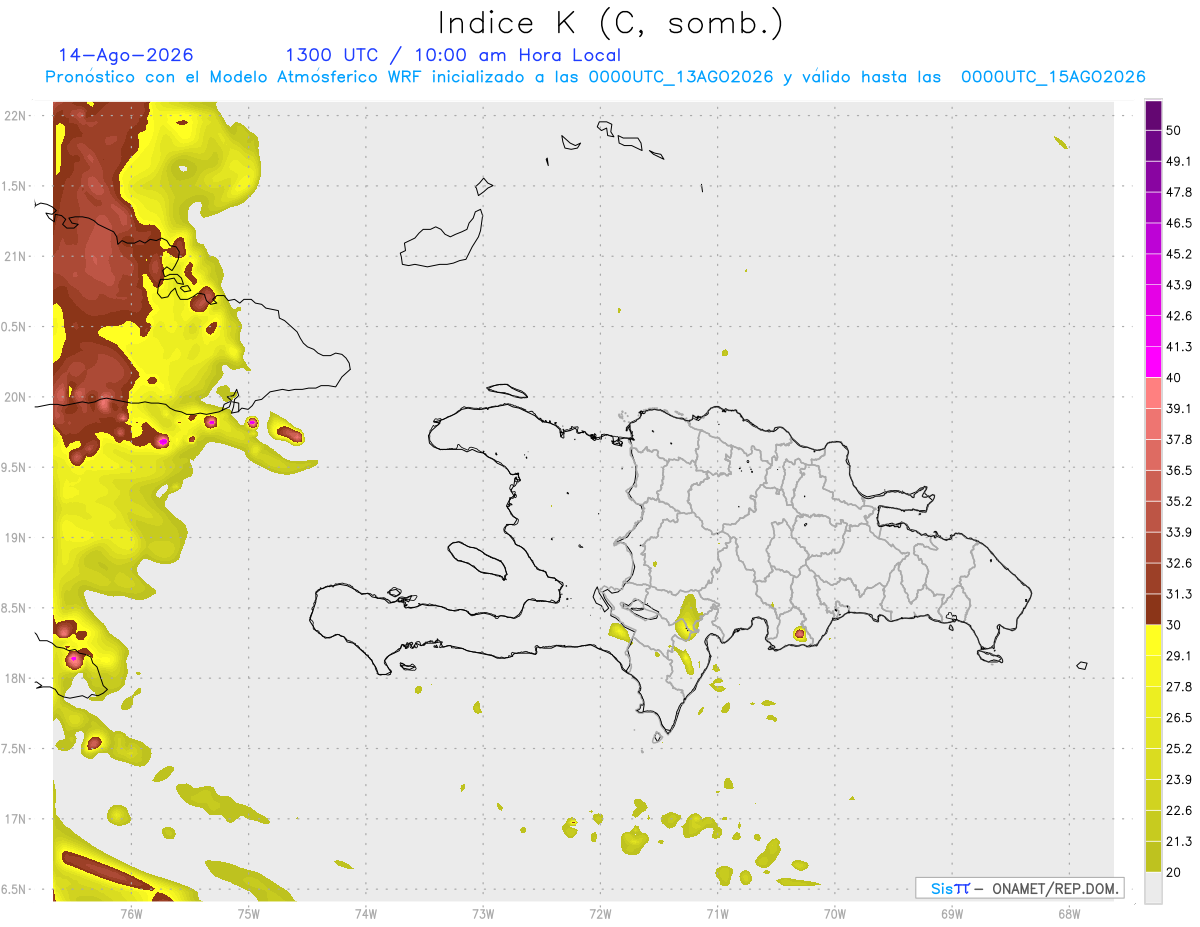
Task: Click the legend value "27.8"
Action: 1179,687
